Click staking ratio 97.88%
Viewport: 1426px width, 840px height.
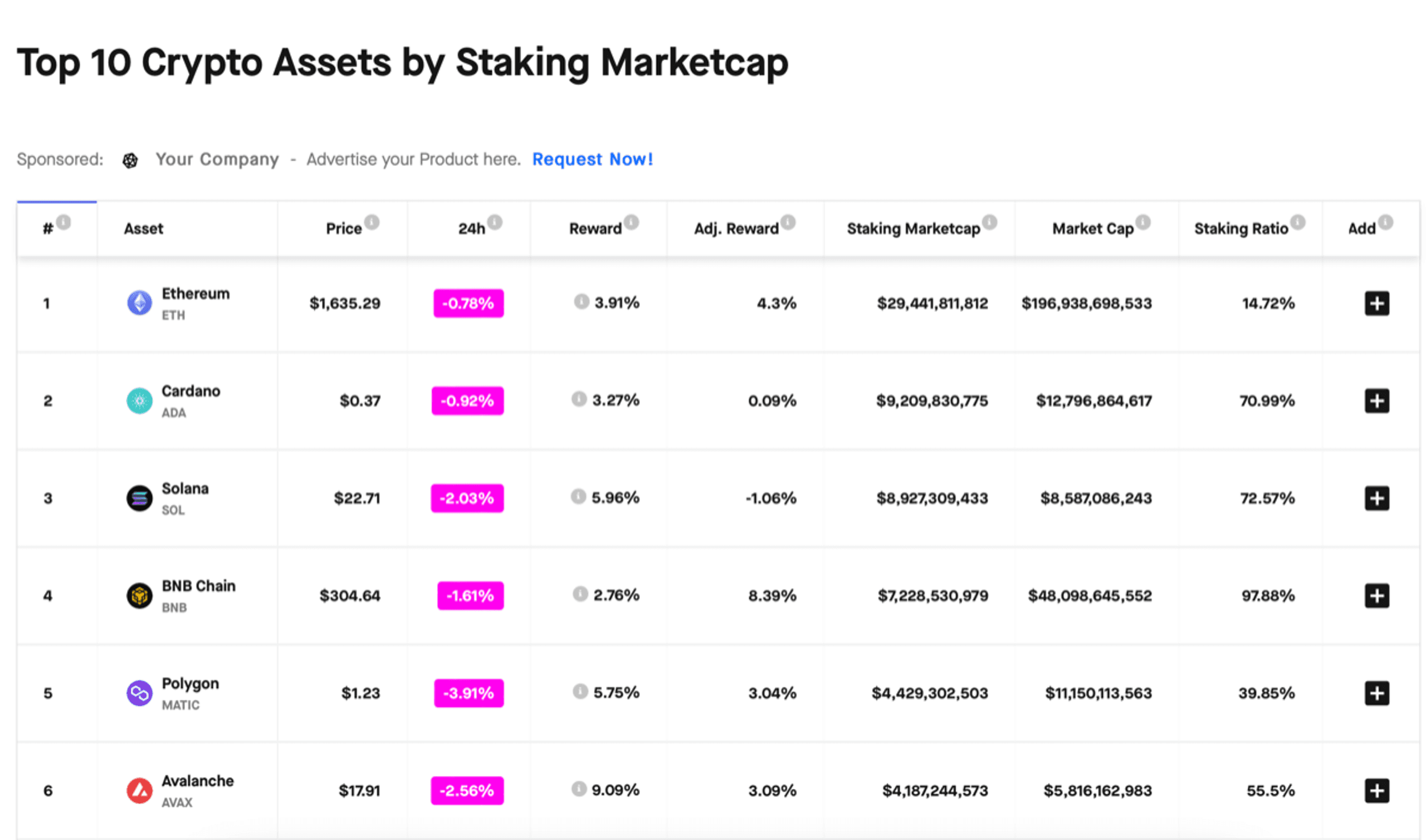(1268, 595)
